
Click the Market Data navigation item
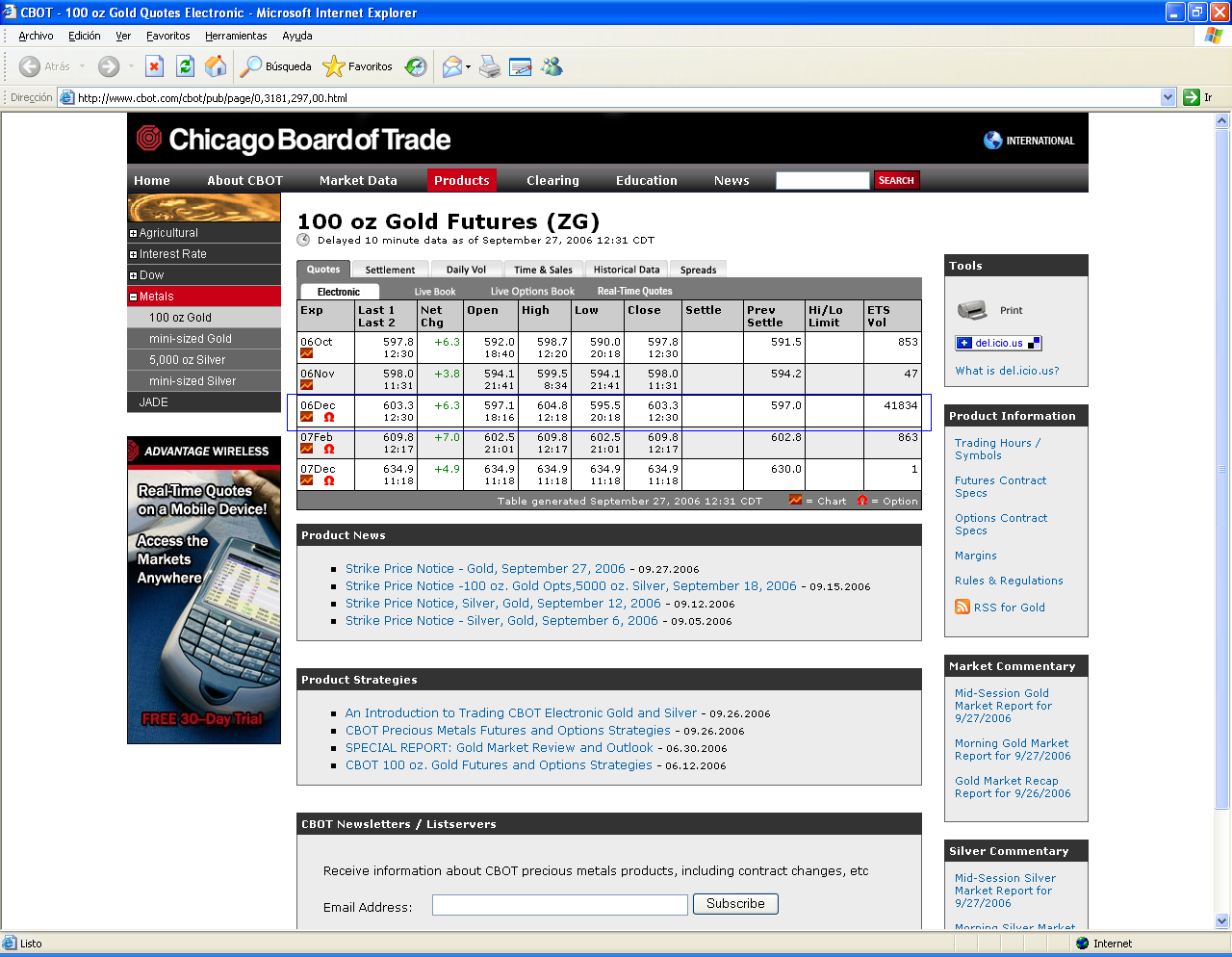(x=358, y=180)
